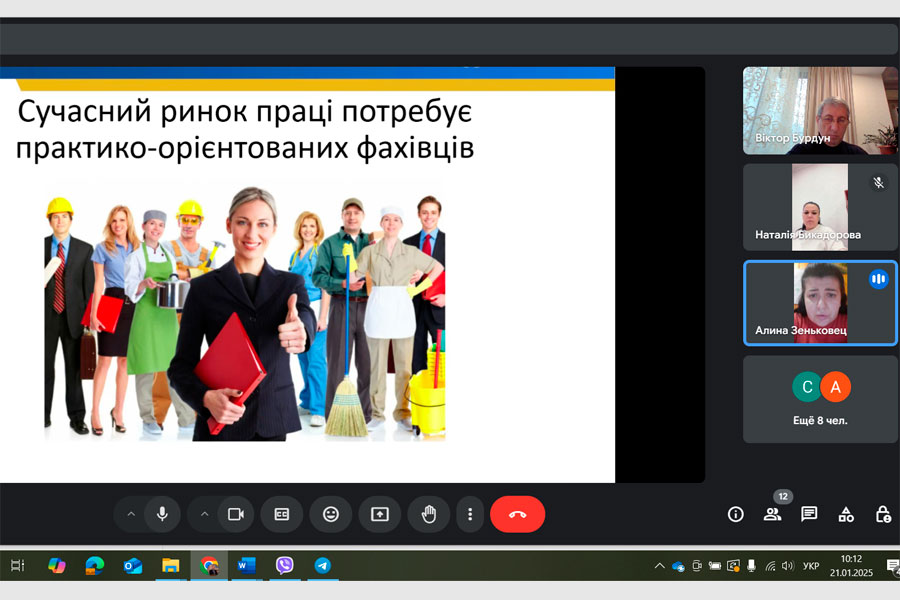This screenshot has height=600, width=900.
Task: Click the battery icon in tray
Action: point(715,566)
